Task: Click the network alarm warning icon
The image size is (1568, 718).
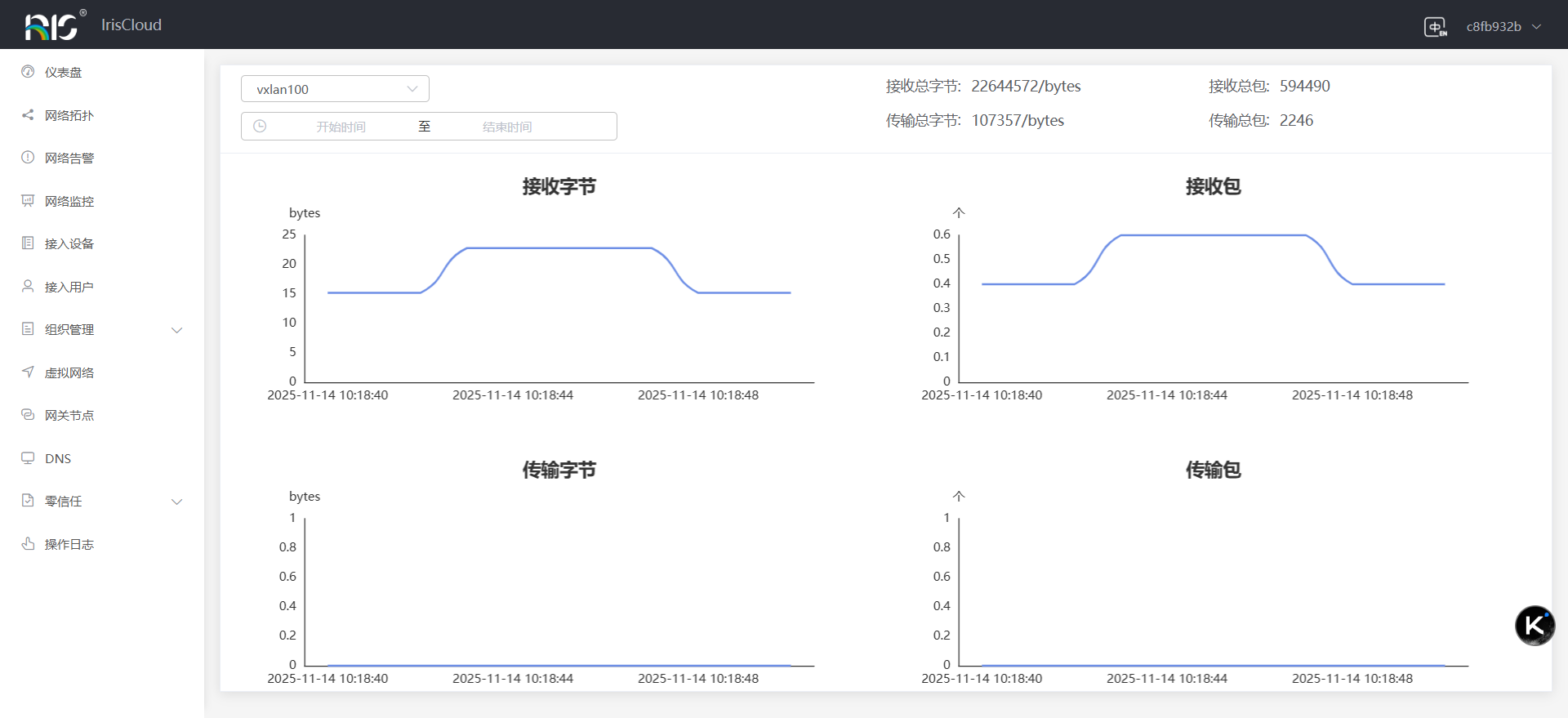Action: 28,158
